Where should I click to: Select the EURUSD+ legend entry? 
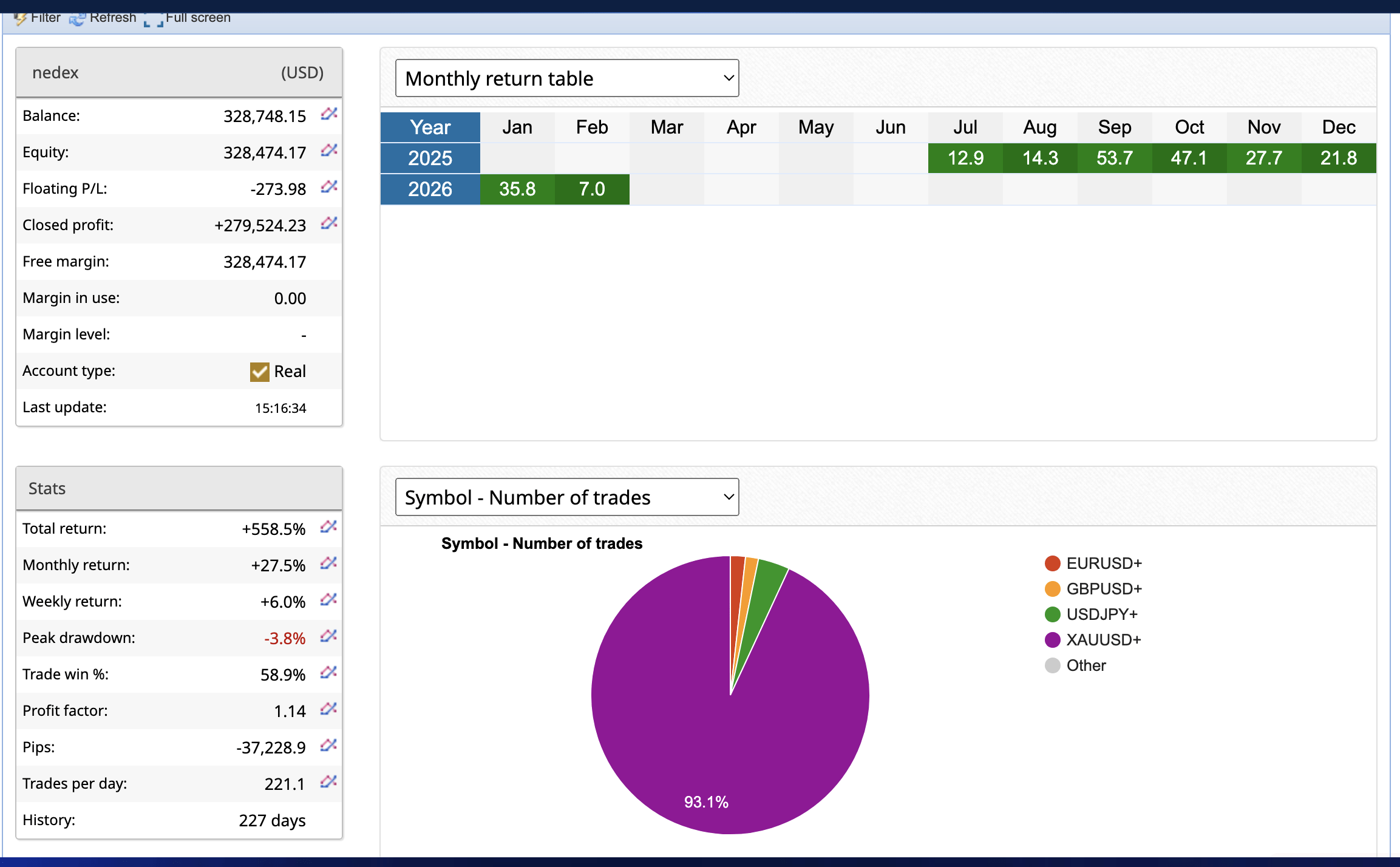pos(1103,563)
